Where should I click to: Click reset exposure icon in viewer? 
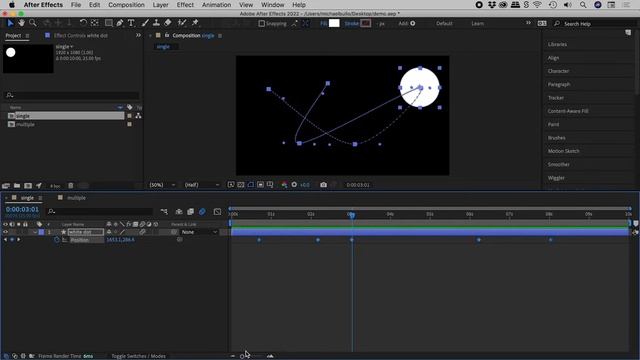pos(294,185)
